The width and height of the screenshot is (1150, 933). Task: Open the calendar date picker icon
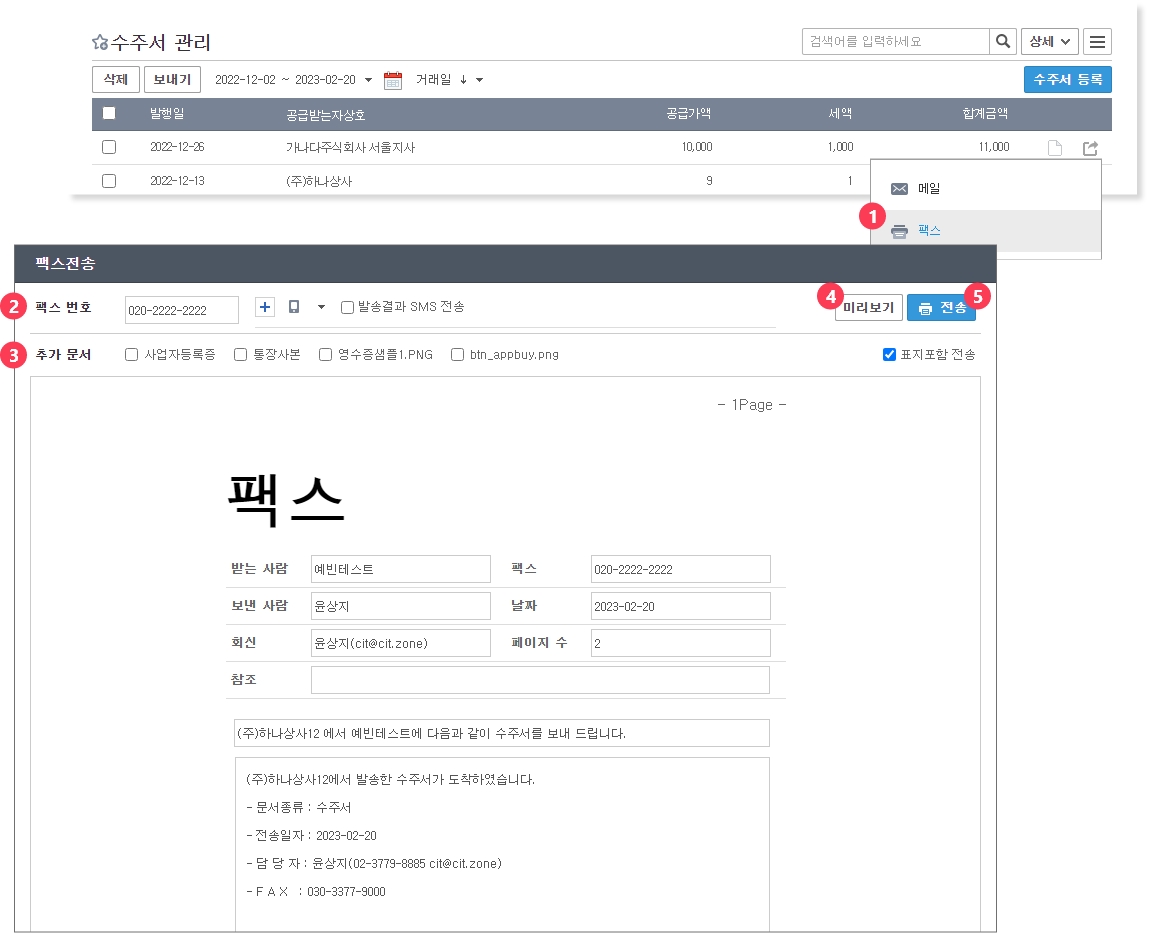point(393,80)
